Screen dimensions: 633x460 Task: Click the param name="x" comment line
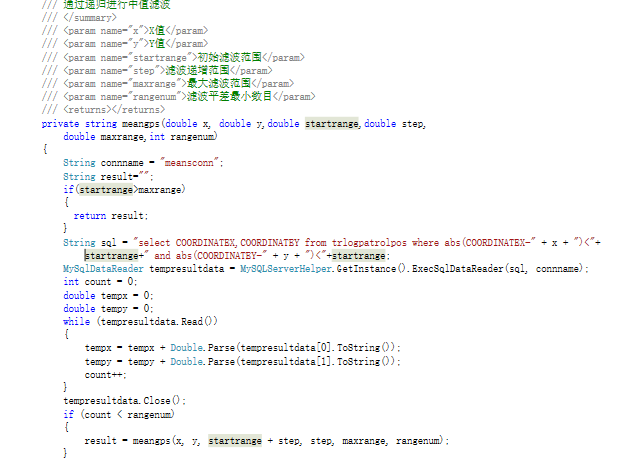tap(125, 31)
